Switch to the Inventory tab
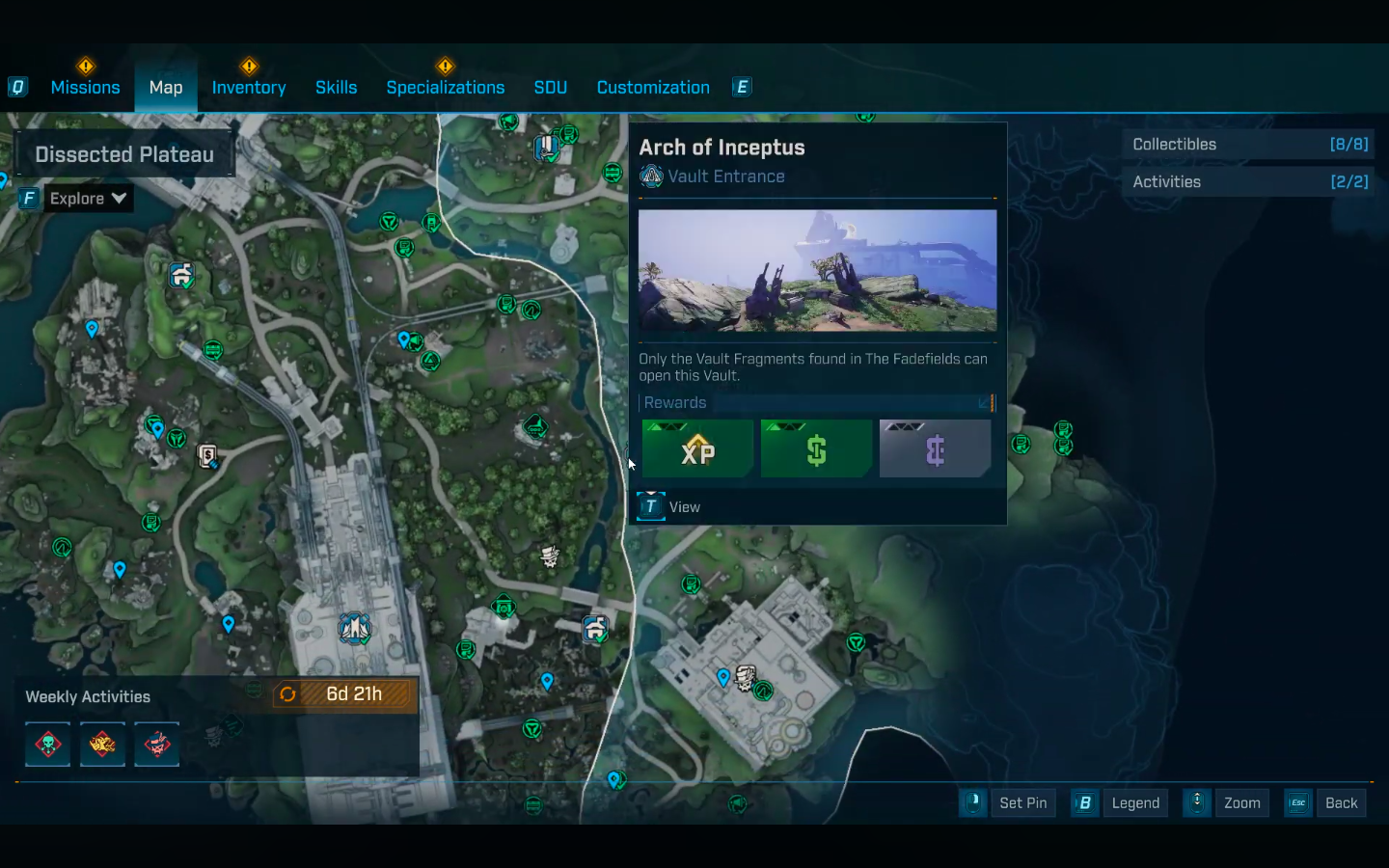The height and width of the screenshot is (868, 1389). [249, 88]
